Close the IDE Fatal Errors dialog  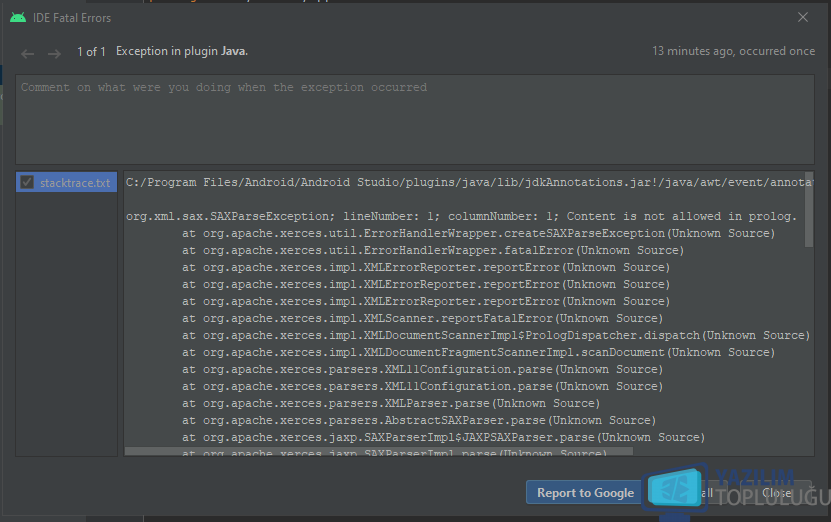click(803, 17)
